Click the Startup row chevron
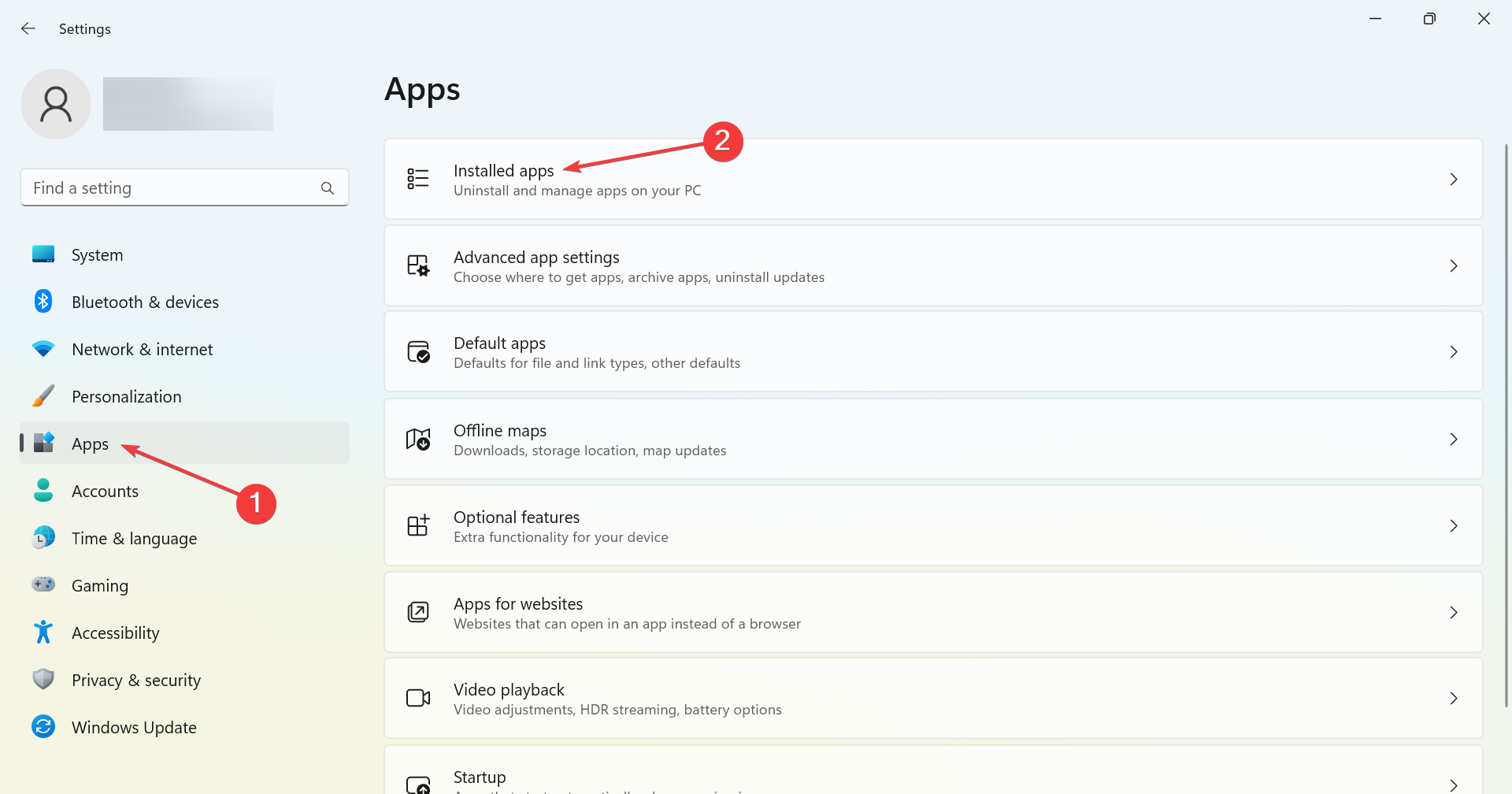The height and width of the screenshot is (794, 1512). coord(1454,785)
